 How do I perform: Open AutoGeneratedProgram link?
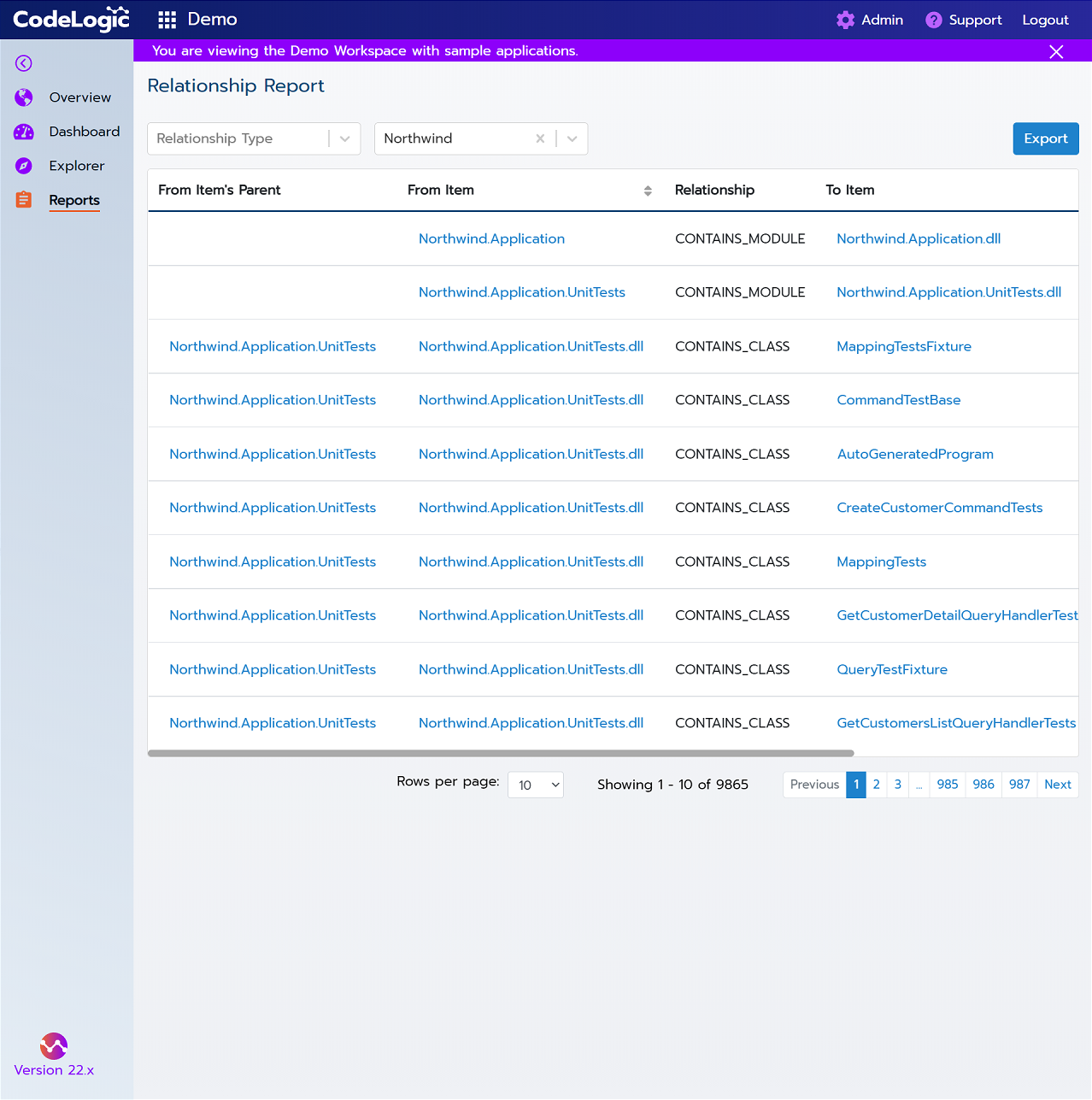[x=915, y=454]
